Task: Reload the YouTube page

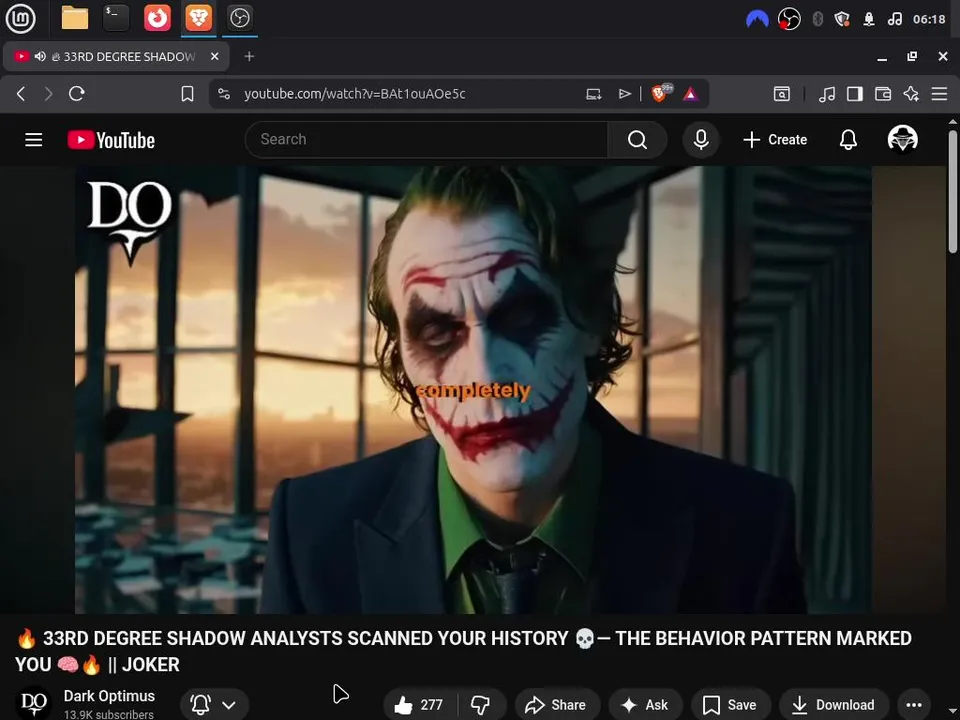Action: click(77, 94)
